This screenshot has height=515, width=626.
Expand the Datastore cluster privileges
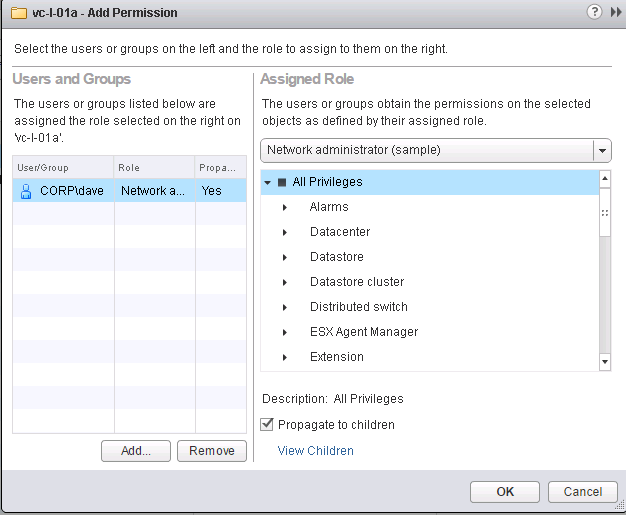click(285, 282)
